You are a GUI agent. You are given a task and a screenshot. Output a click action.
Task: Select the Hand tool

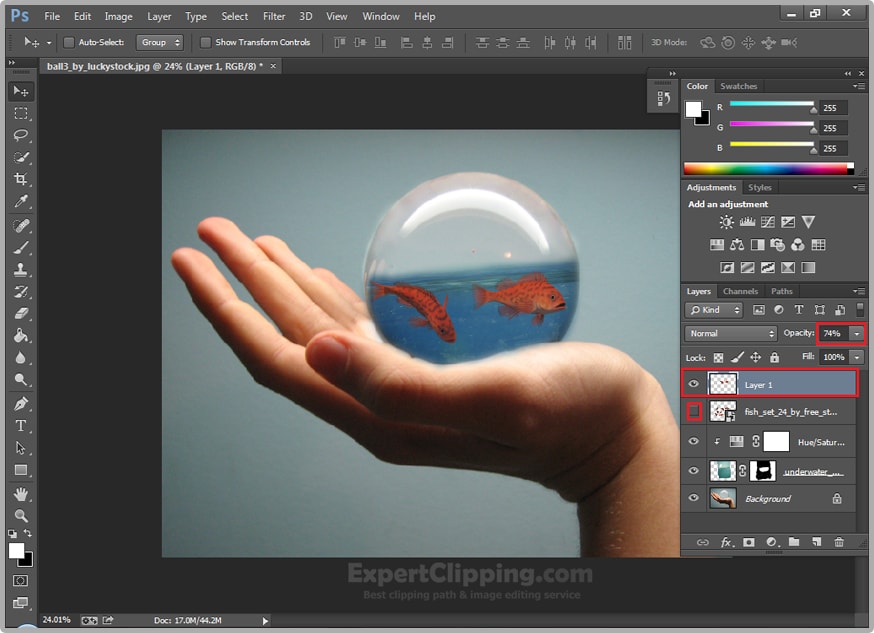click(x=21, y=494)
